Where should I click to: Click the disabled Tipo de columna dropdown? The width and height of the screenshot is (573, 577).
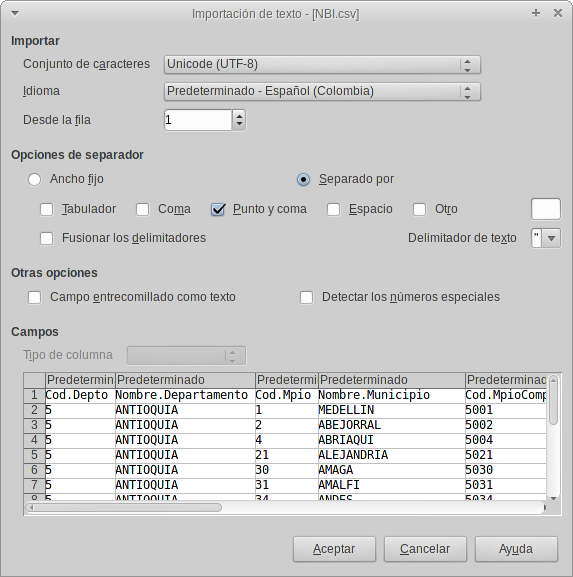[186, 355]
